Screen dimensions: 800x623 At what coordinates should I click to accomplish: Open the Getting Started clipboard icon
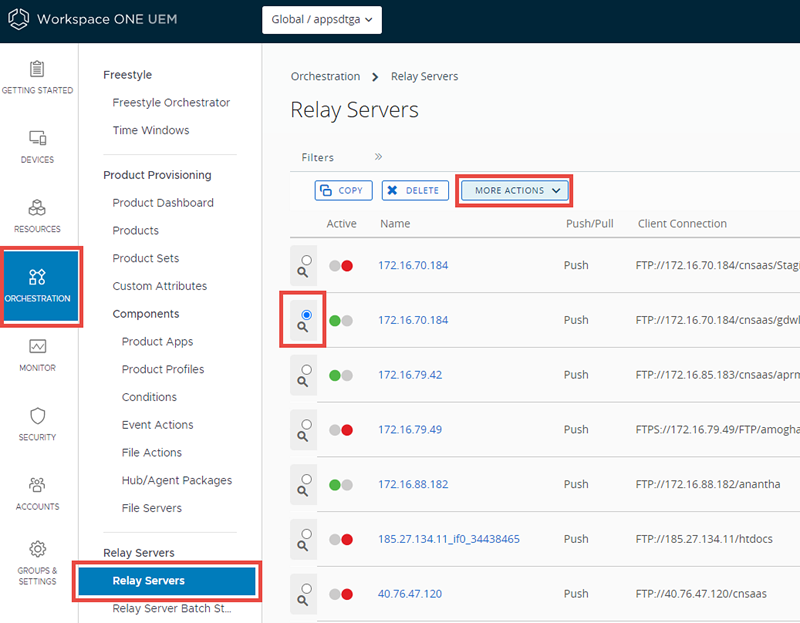tap(37, 68)
